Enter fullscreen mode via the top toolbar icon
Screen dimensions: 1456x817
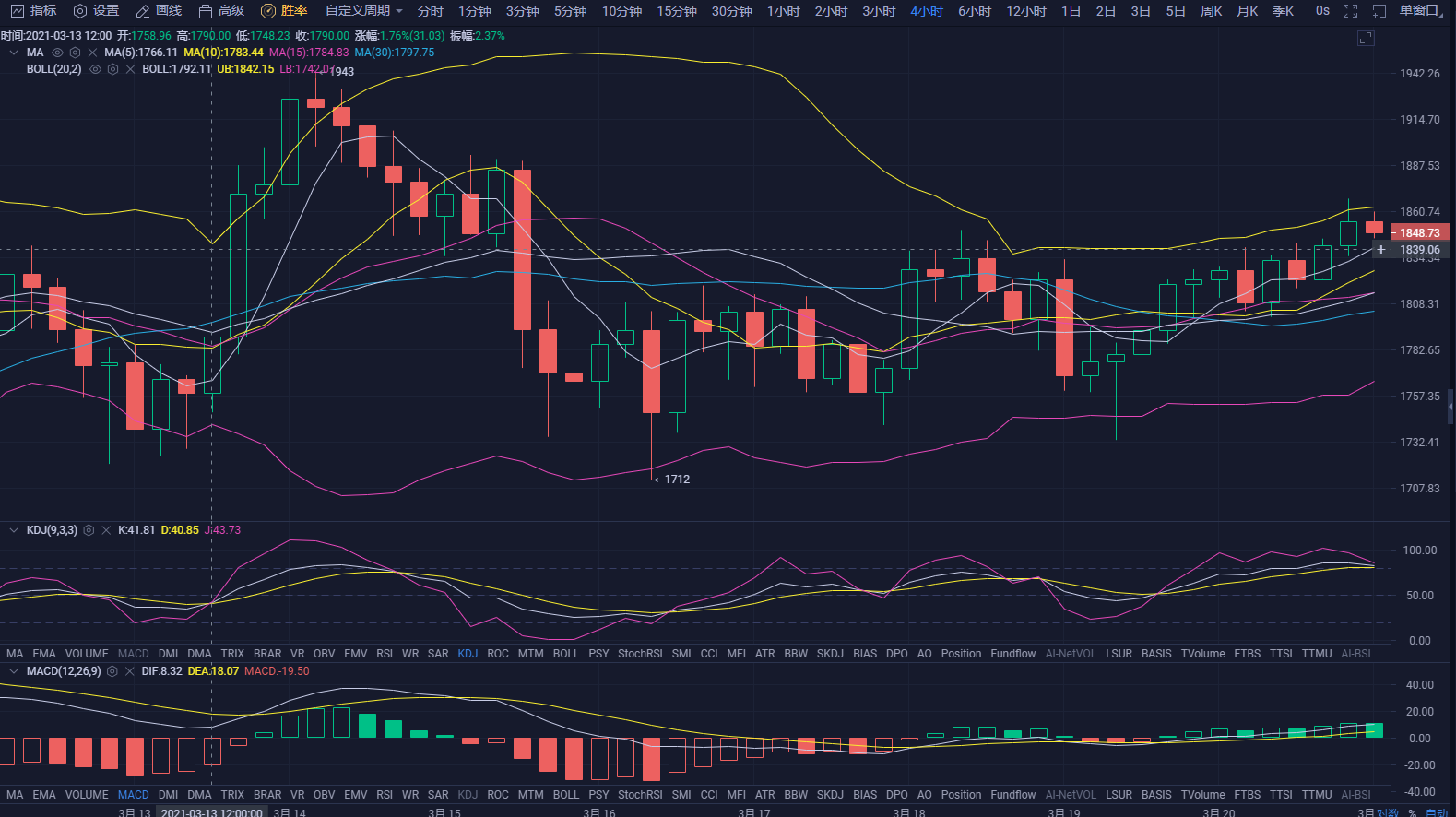(x=1350, y=11)
